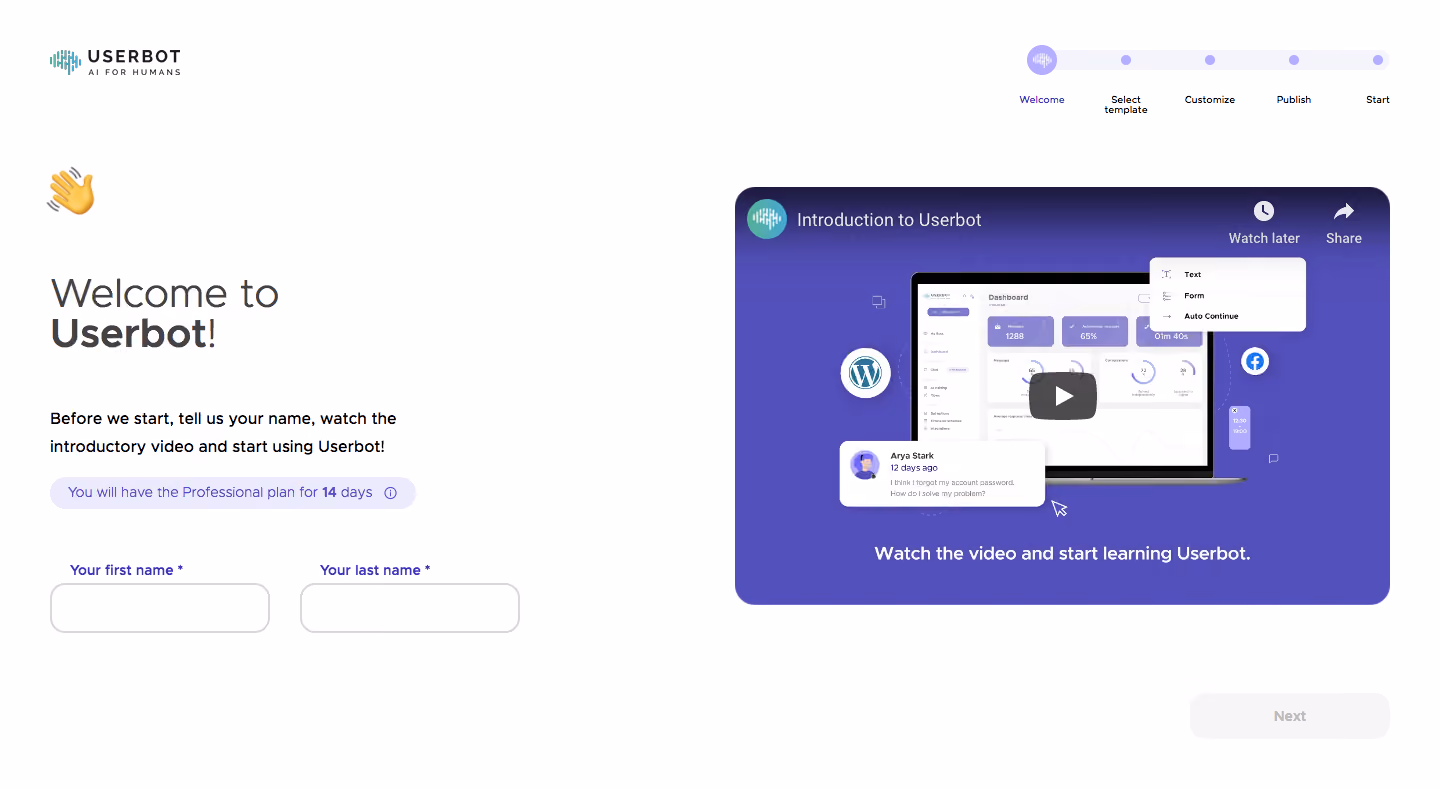The image size is (1440, 789).
Task: Click the Customize step label
Action: click(1210, 100)
